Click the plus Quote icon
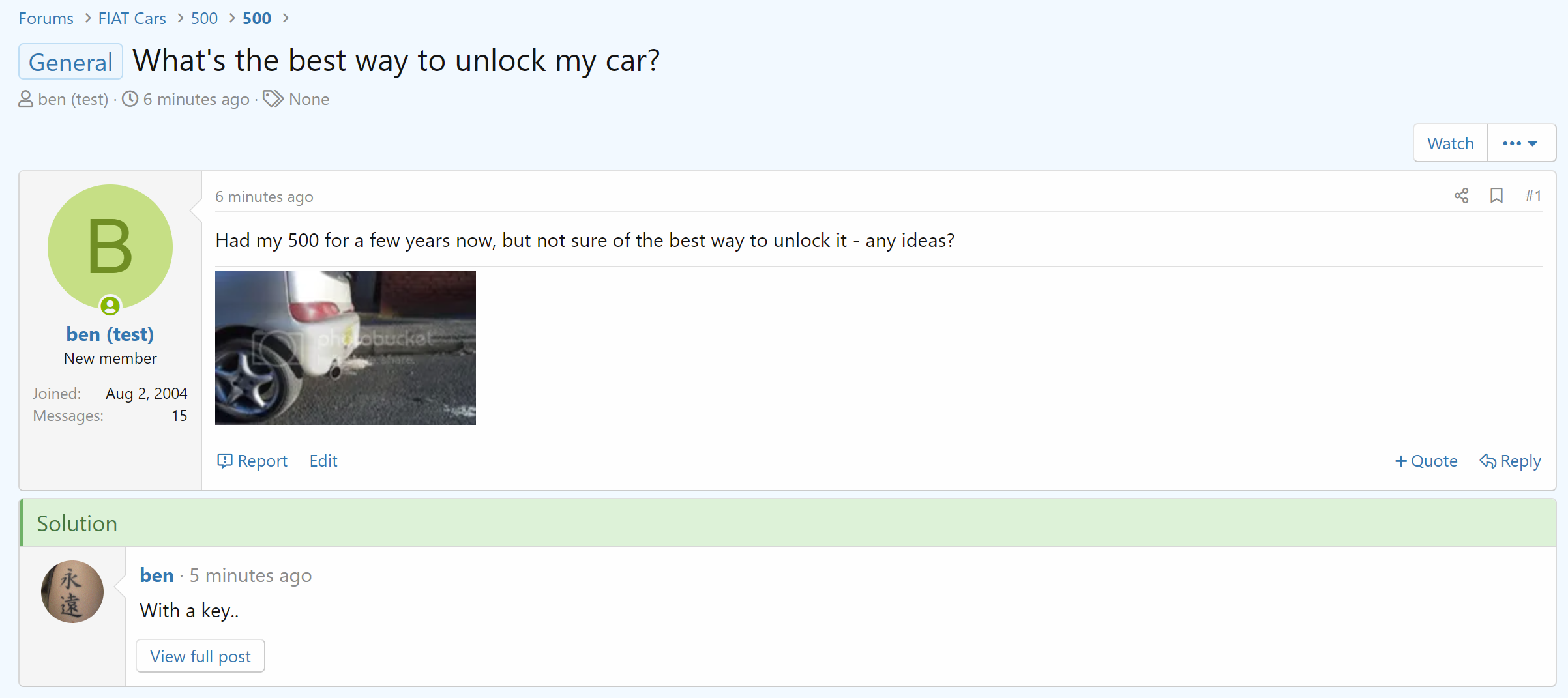The image size is (1568, 698). click(x=1401, y=461)
